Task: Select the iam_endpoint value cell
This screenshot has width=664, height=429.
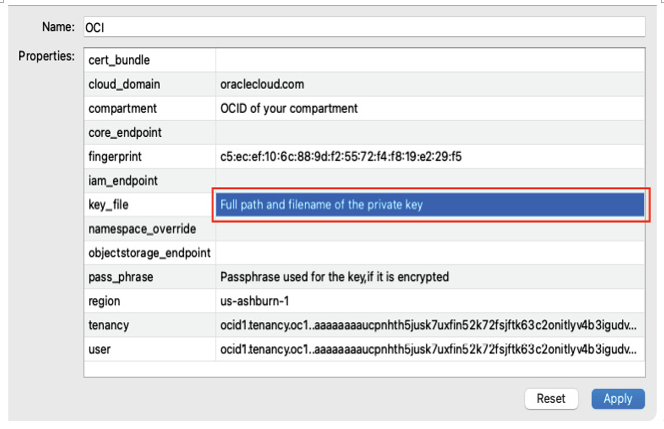Action: point(430,181)
